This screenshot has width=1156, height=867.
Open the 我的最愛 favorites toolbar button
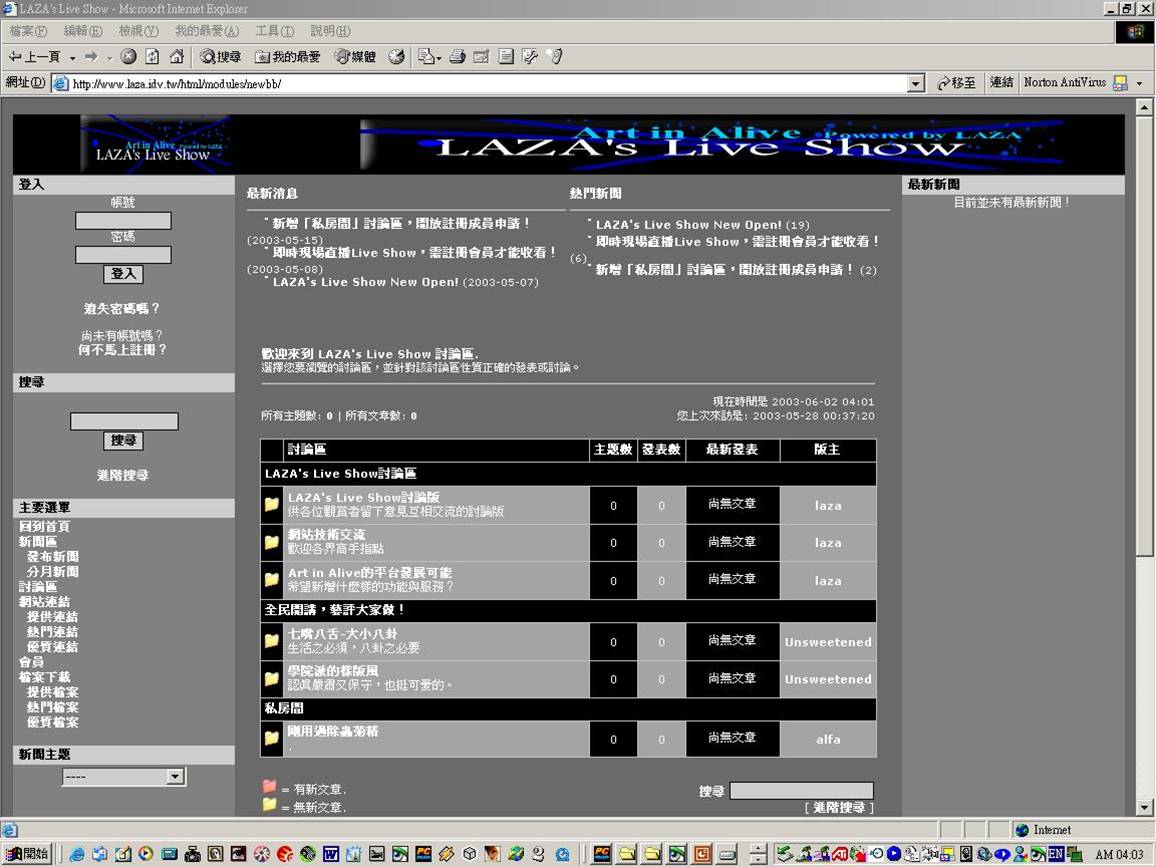pos(288,57)
